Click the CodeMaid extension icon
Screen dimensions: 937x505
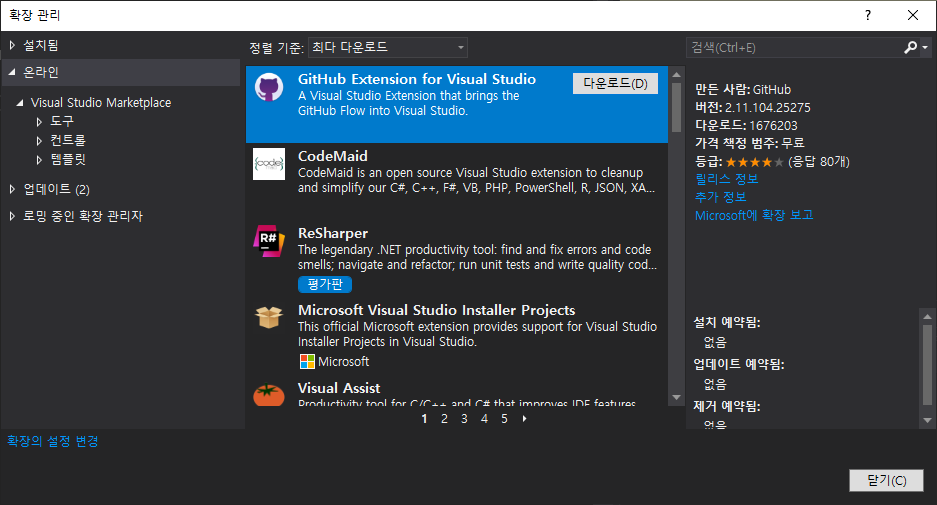coord(269,164)
